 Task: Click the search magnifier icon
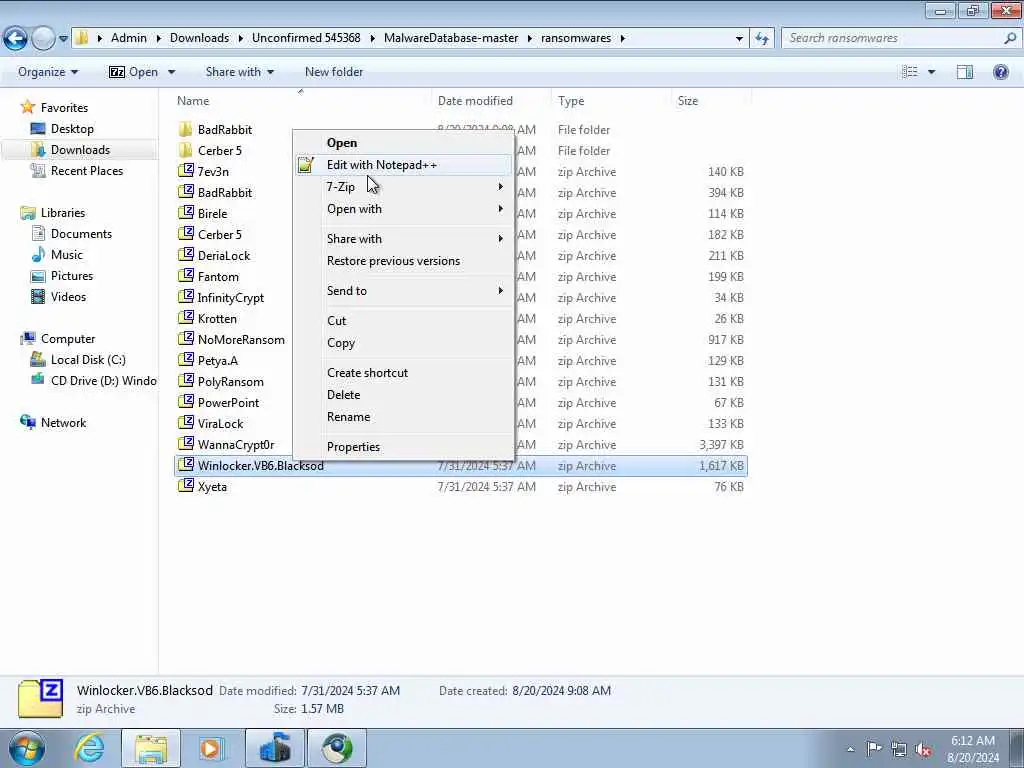tap(1010, 39)
